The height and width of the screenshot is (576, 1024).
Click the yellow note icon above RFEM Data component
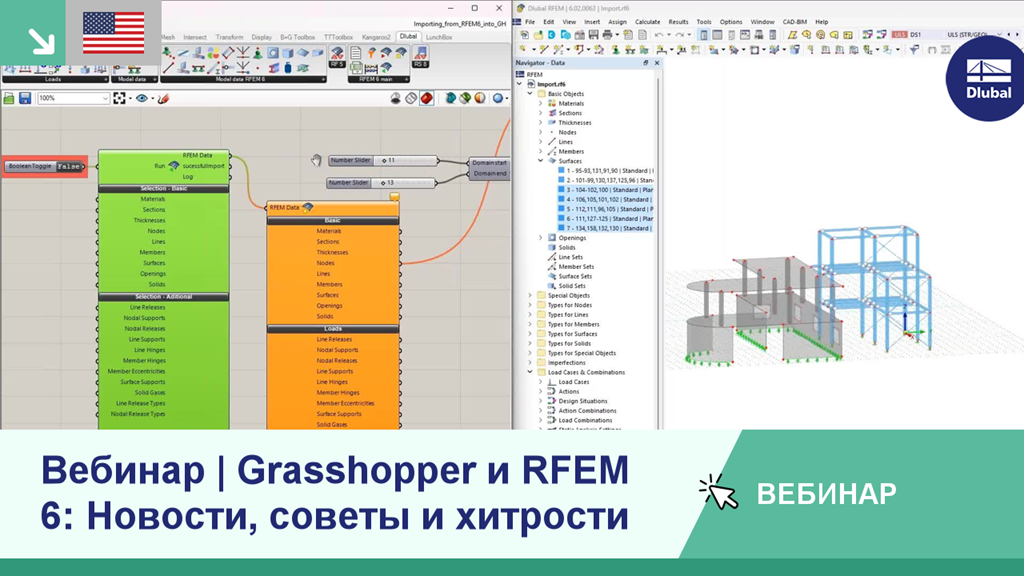coord(394,196)
